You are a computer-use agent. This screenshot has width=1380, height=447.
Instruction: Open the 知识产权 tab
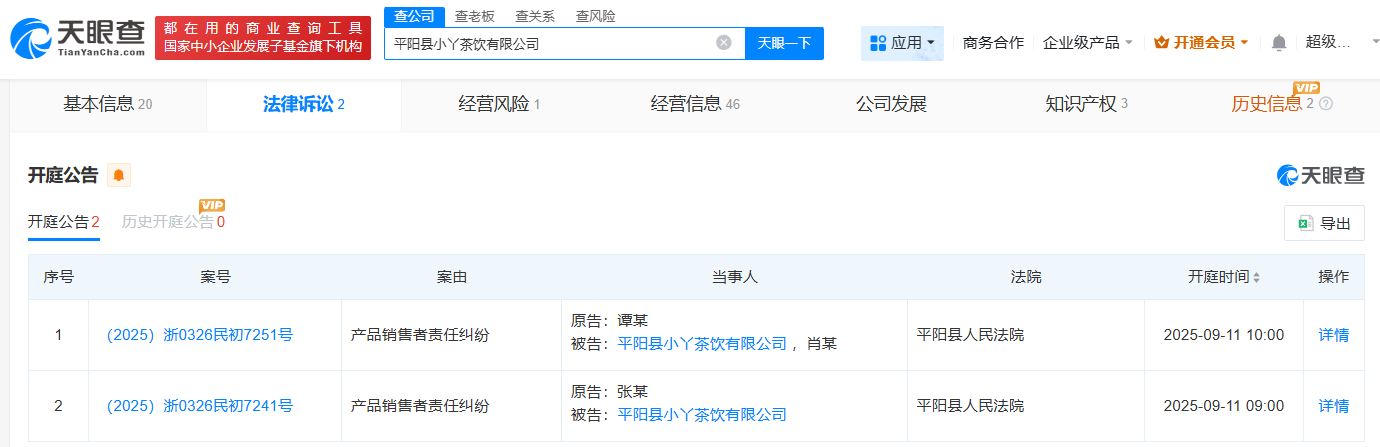(x=1086, y=104)
